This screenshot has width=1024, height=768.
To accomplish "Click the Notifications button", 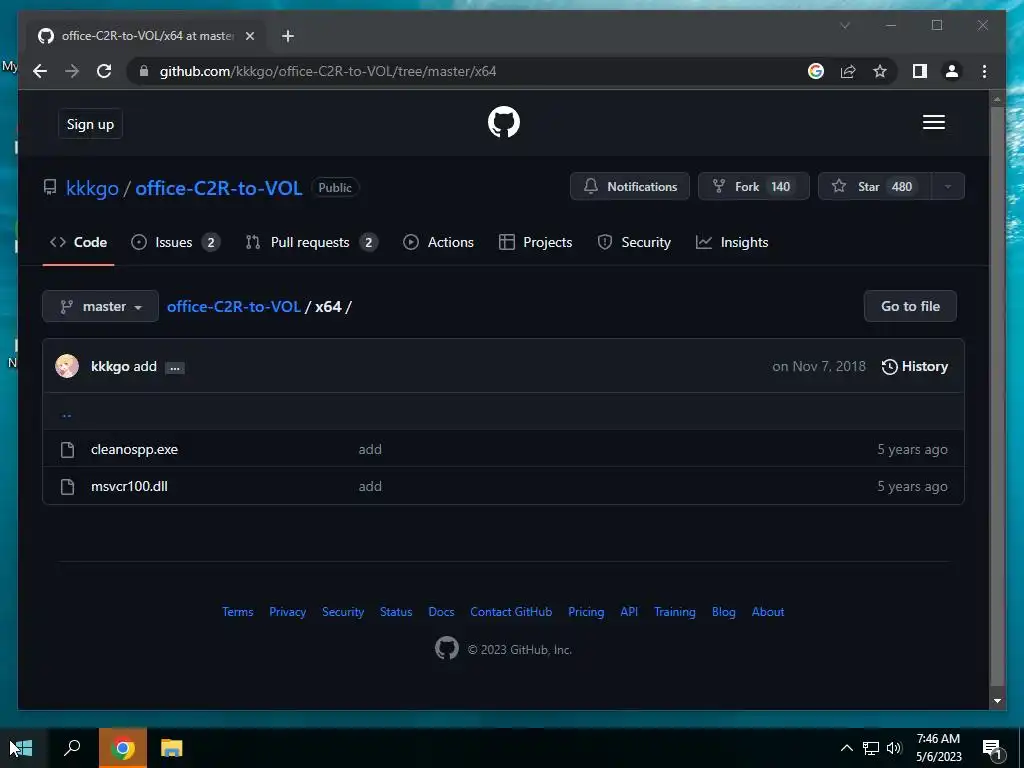I will click(630, 187).
